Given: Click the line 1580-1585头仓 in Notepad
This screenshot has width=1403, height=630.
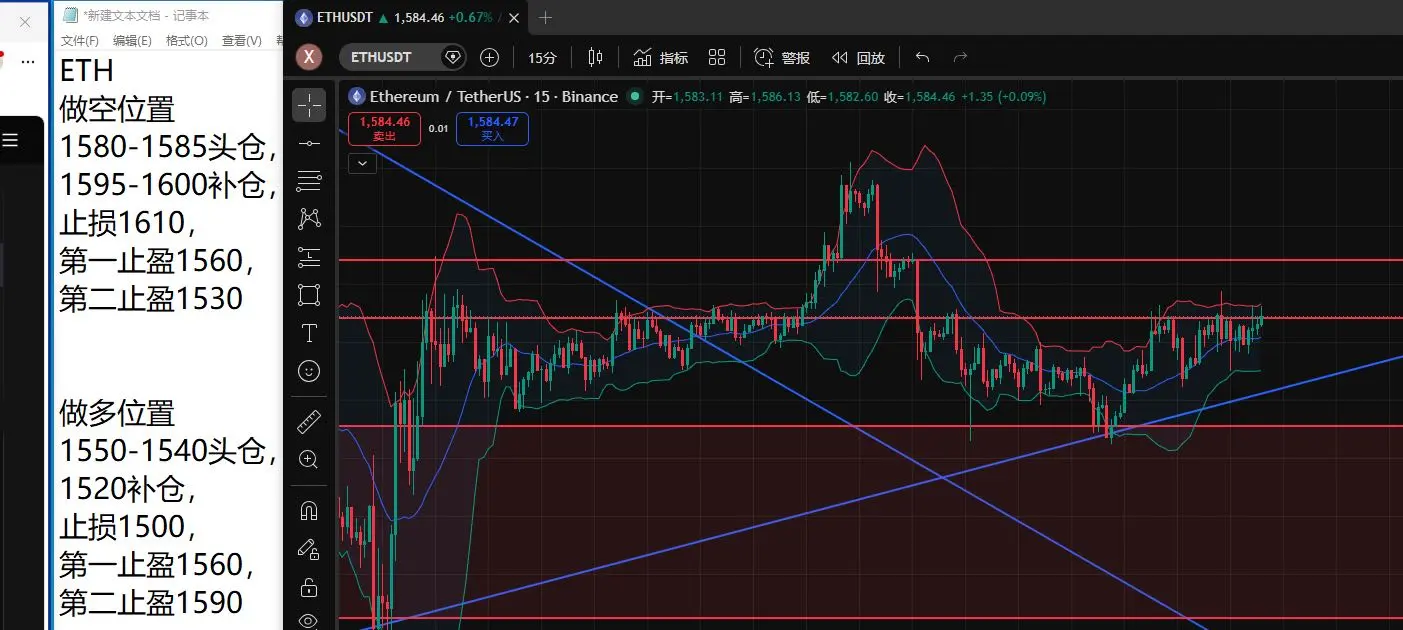Looking at the screenshot, I should click(x=168, y=146).
